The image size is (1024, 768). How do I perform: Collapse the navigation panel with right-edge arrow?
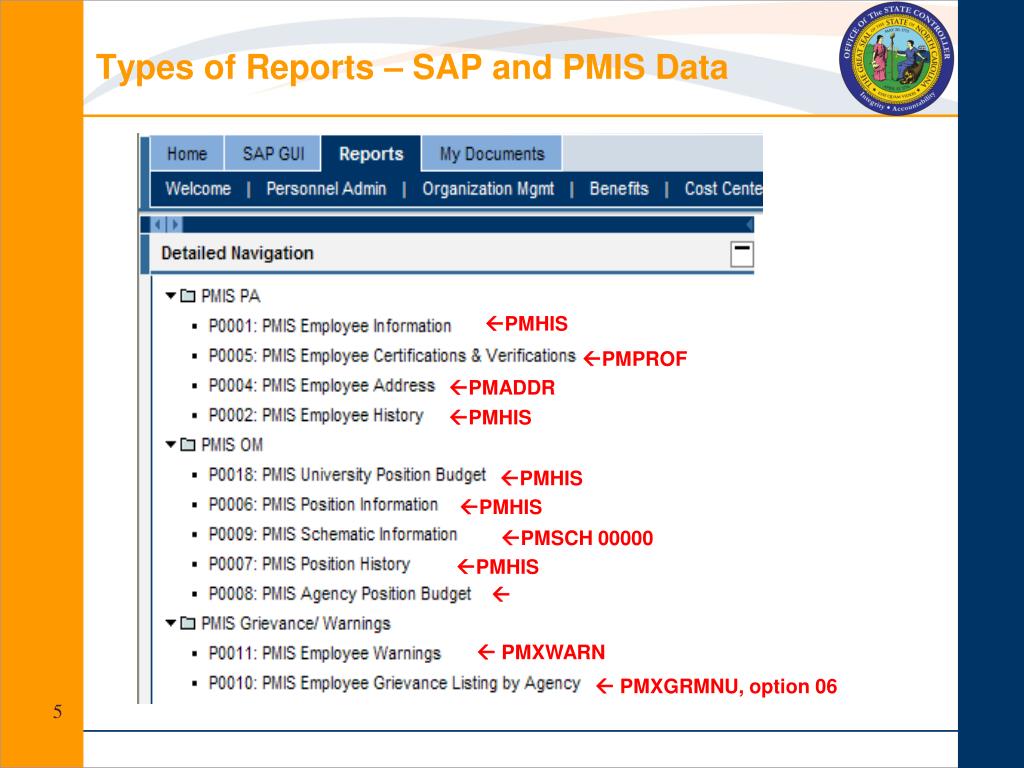click(749, 225)
